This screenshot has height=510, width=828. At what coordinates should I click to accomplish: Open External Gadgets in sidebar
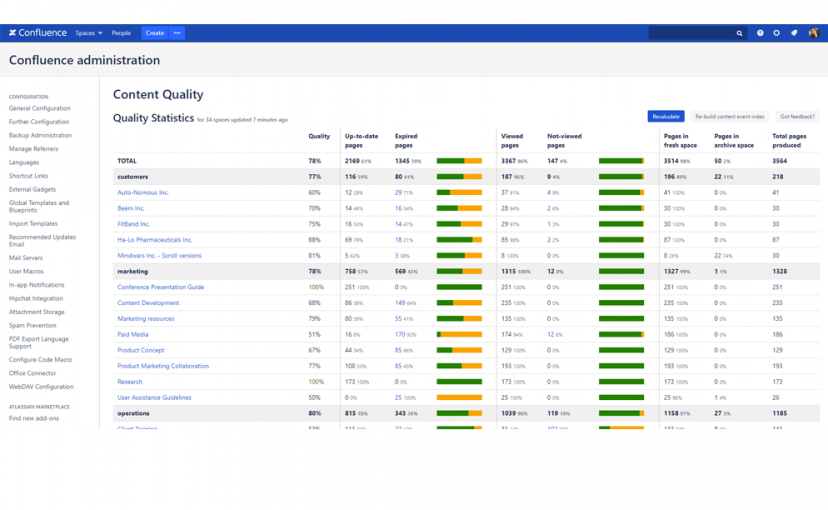pyautogui.click(x=32, y=190)
